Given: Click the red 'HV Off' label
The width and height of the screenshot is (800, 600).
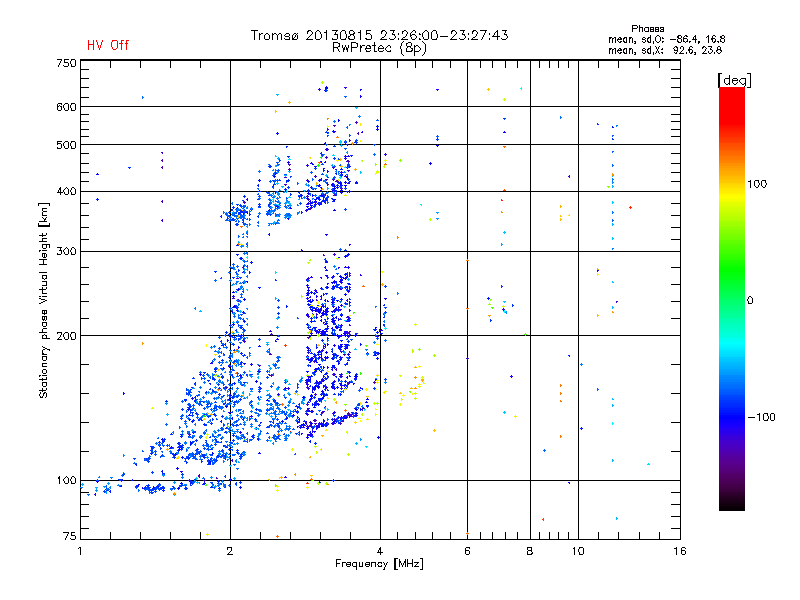Looking at the screenshot, I should click(x=108, y=45).
